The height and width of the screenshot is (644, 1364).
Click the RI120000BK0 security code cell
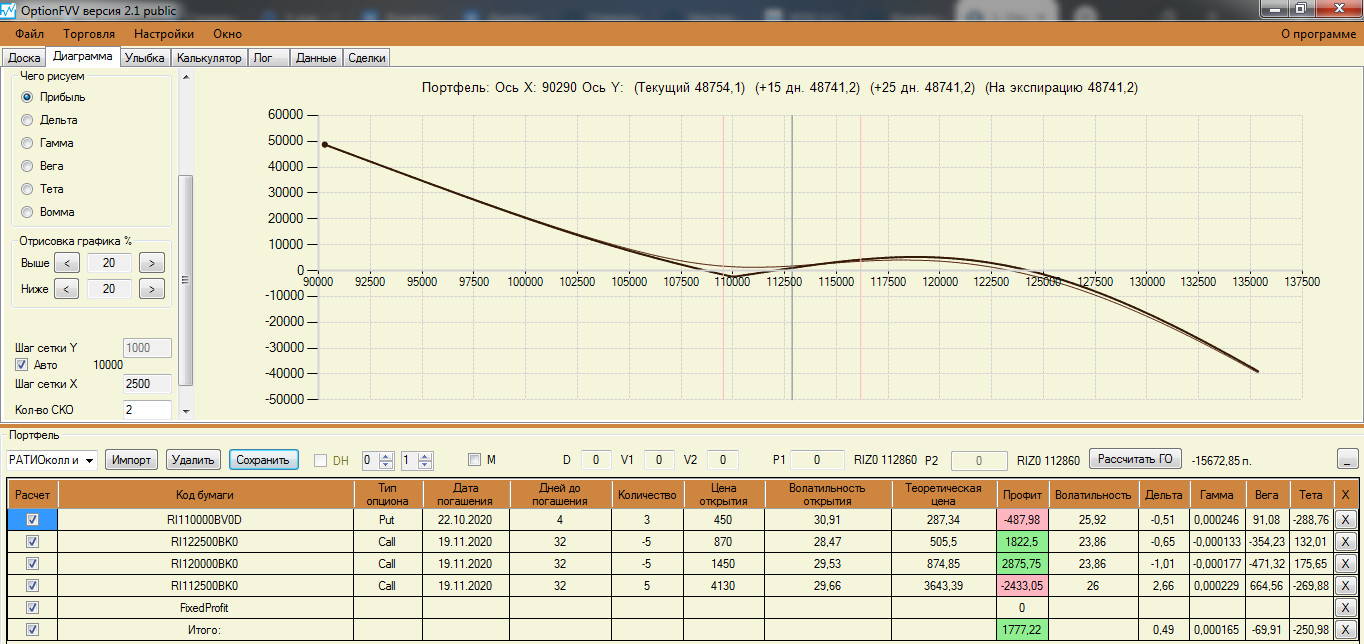[205, 564]
